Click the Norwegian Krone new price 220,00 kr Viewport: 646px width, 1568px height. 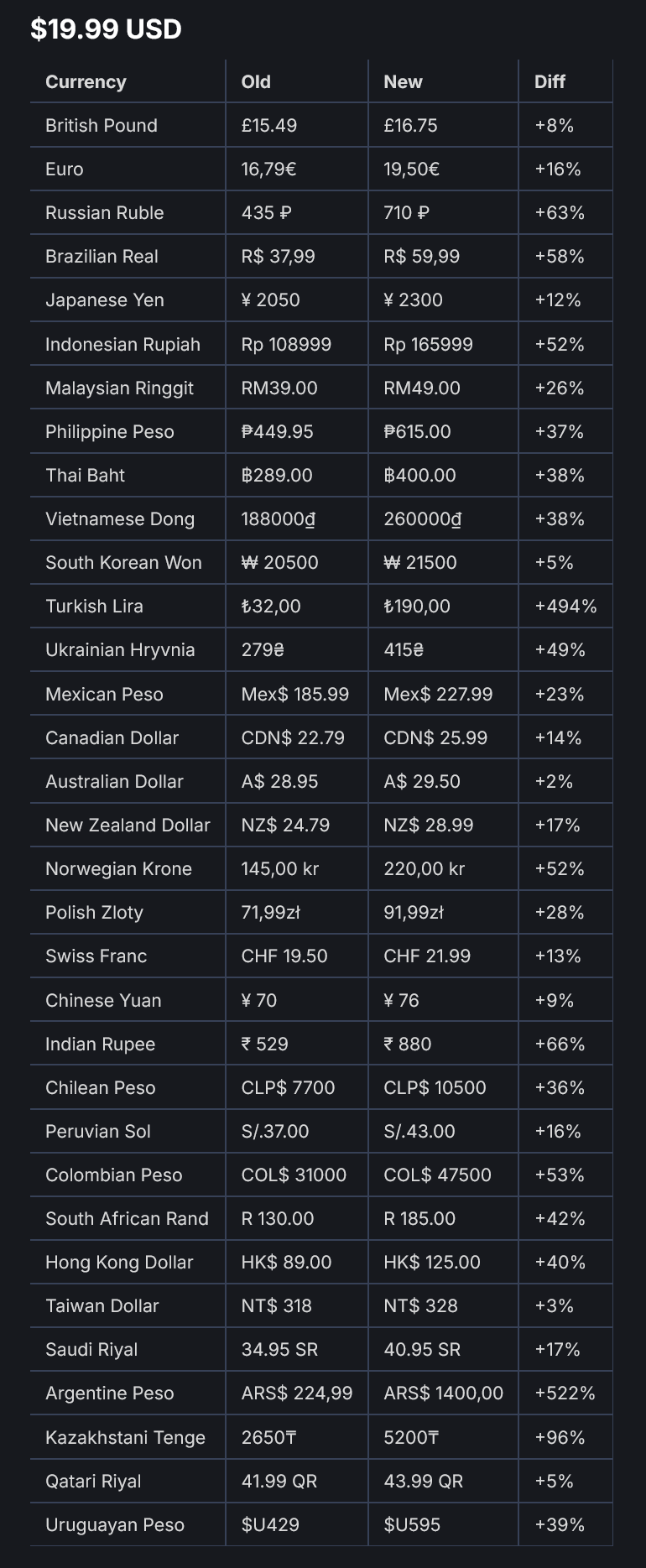424,868
